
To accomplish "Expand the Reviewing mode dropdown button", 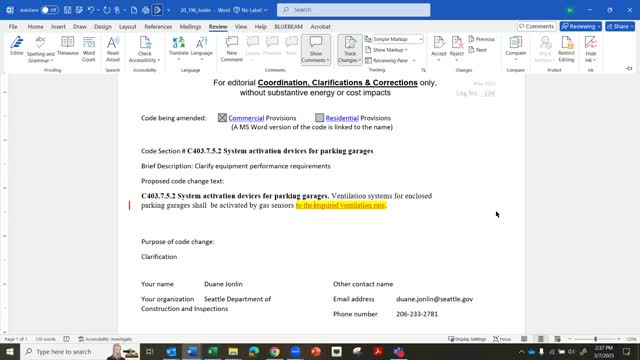I will pyautogui.click(x=581, y=27).
